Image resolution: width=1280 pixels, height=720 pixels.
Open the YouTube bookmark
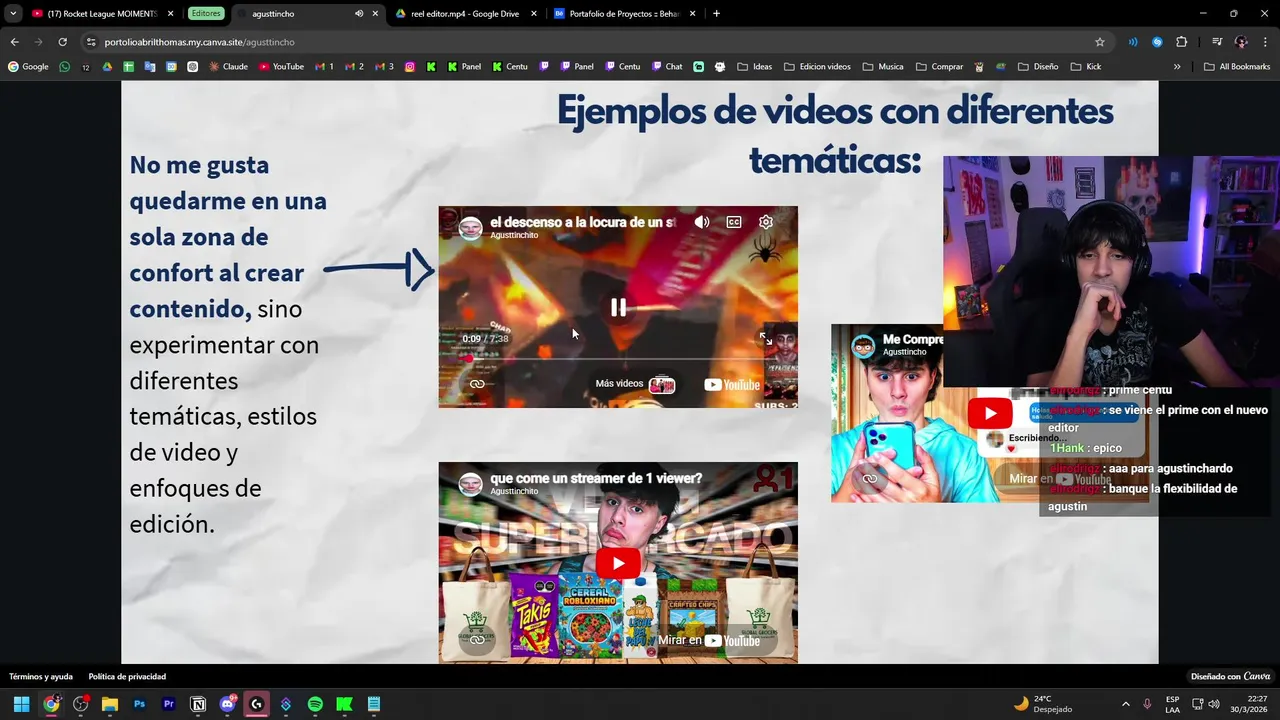(281, 67)
